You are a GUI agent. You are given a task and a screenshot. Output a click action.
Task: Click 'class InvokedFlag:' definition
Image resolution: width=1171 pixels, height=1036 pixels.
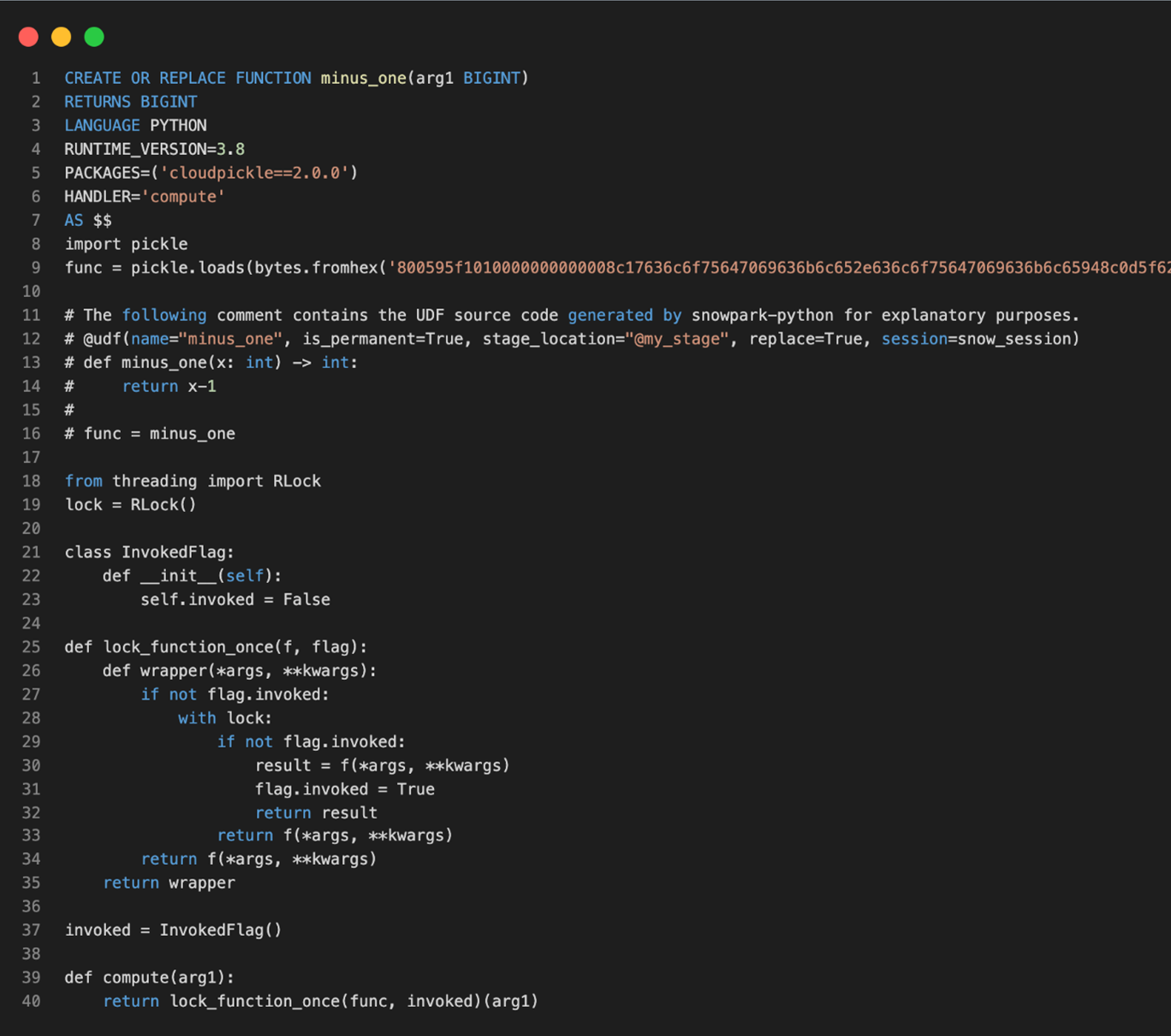point(149,552)
